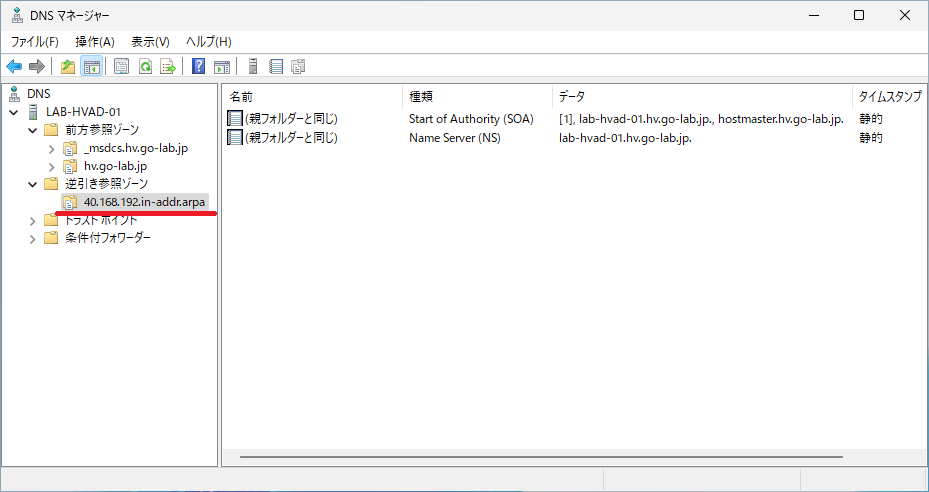The image size is (929, 492).
Task: Click the horizontal scrollbar in records pane
Action: [541, 457]
